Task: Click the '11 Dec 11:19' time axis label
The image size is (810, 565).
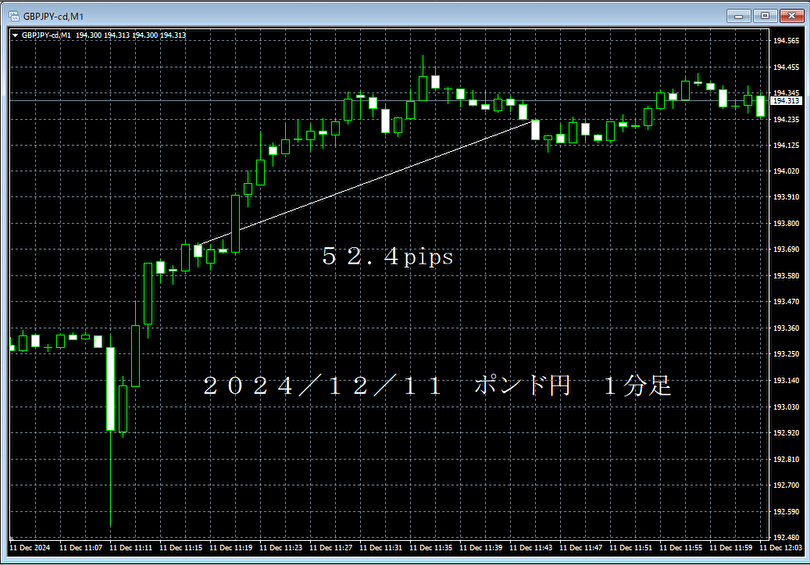Action: tap(231, 547)
